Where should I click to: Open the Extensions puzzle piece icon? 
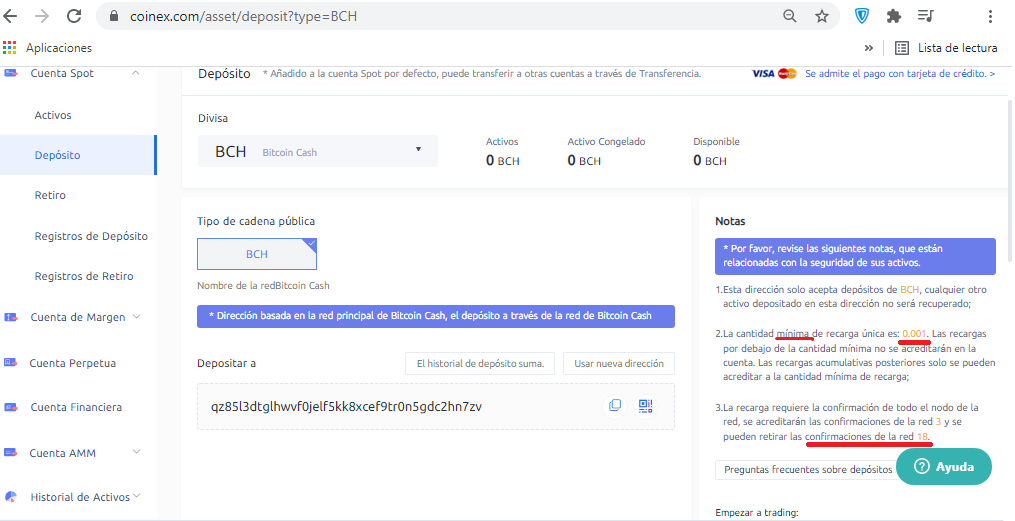point(894,17)
